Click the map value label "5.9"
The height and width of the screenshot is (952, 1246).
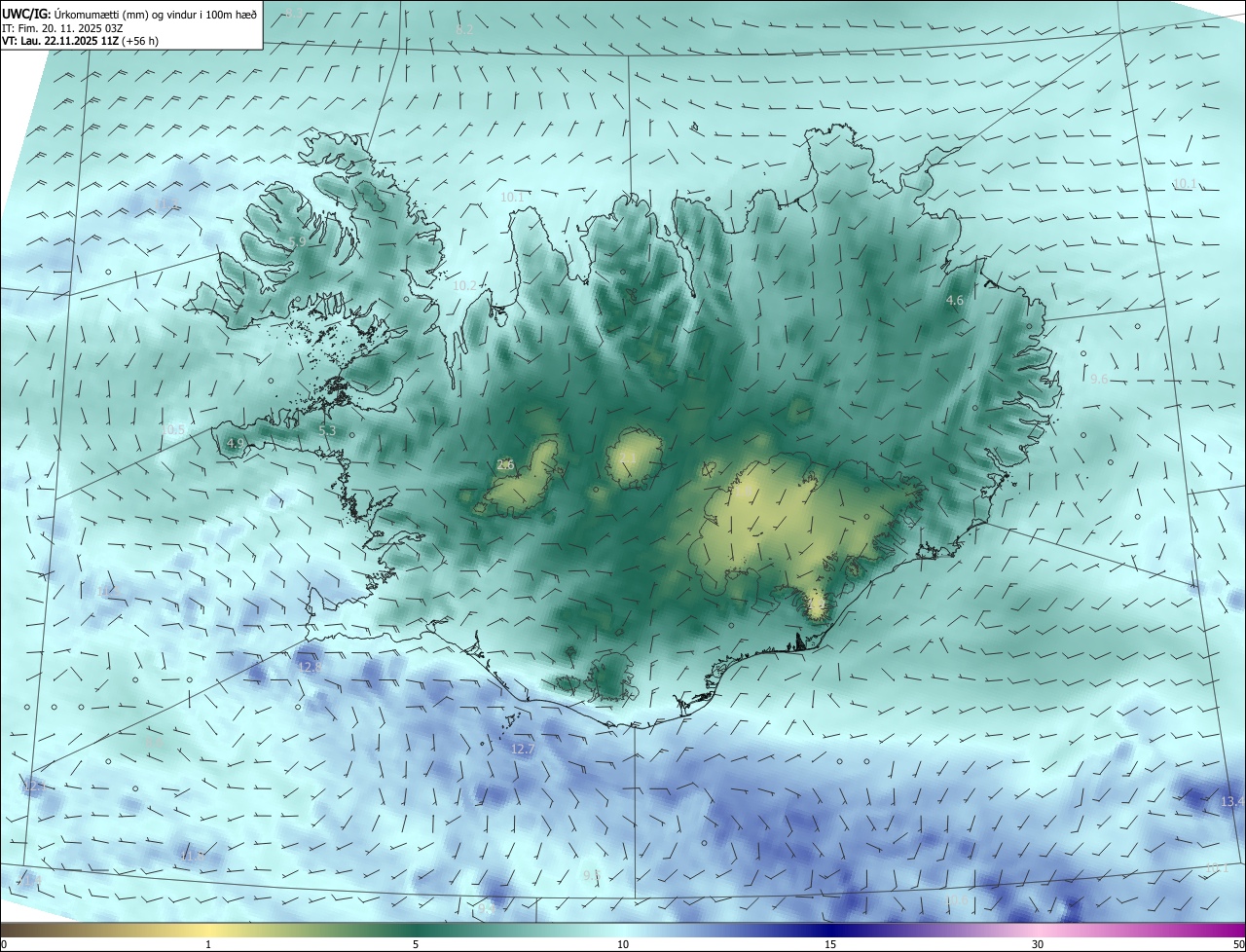point(297,241)
